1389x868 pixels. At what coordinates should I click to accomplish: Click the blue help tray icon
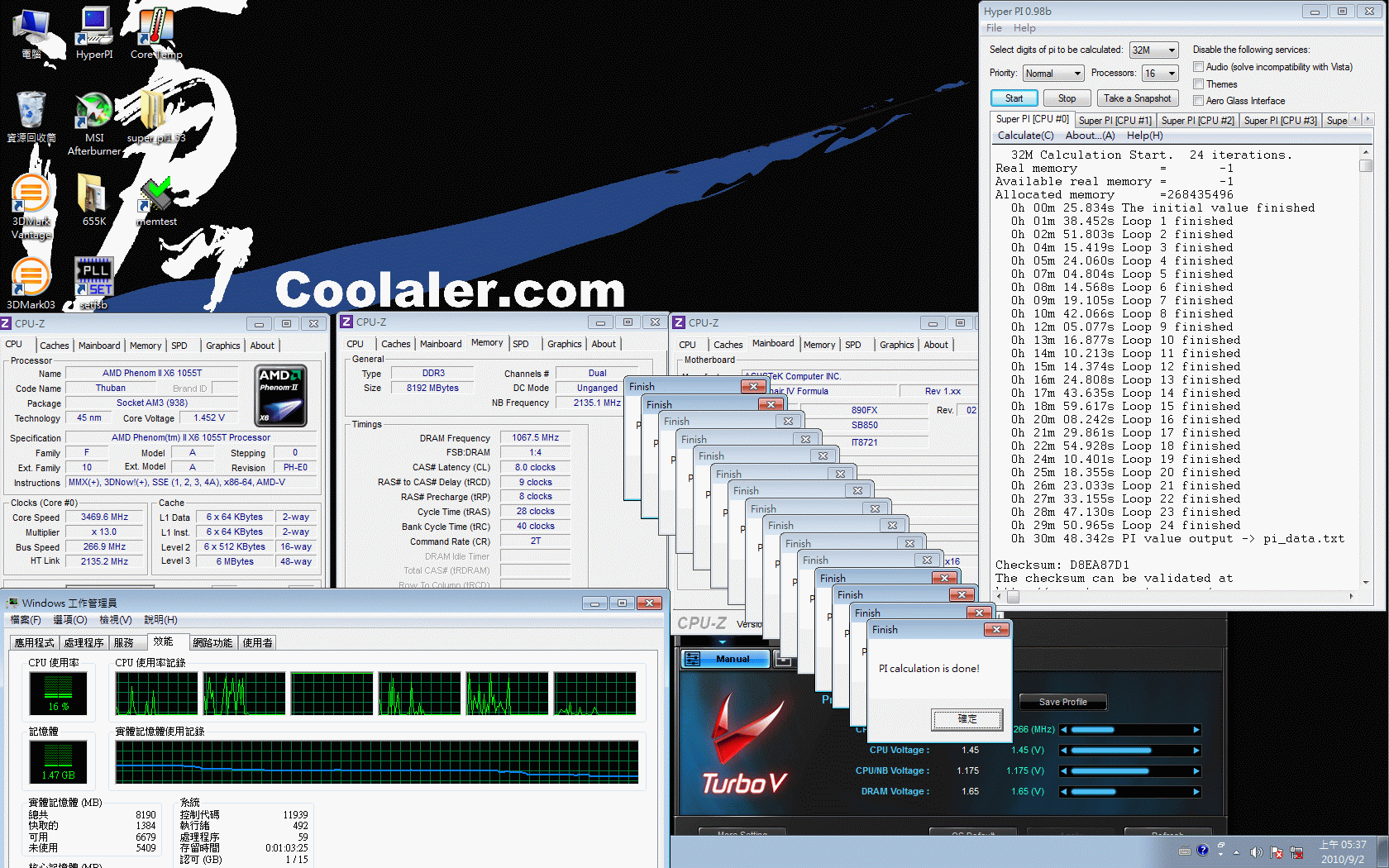pos(1202,850)
